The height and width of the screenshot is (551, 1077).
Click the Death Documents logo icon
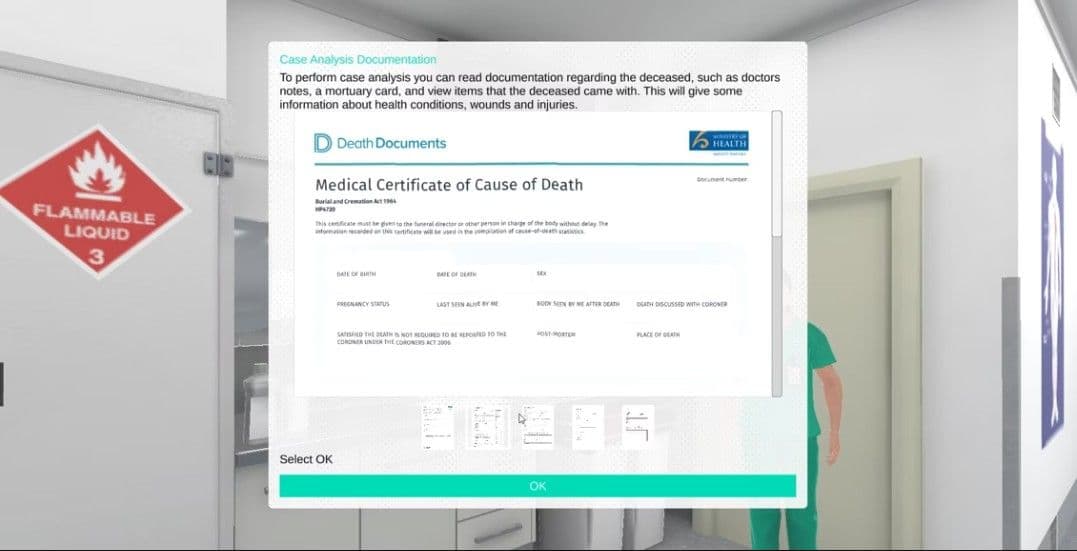coord(323,143)
